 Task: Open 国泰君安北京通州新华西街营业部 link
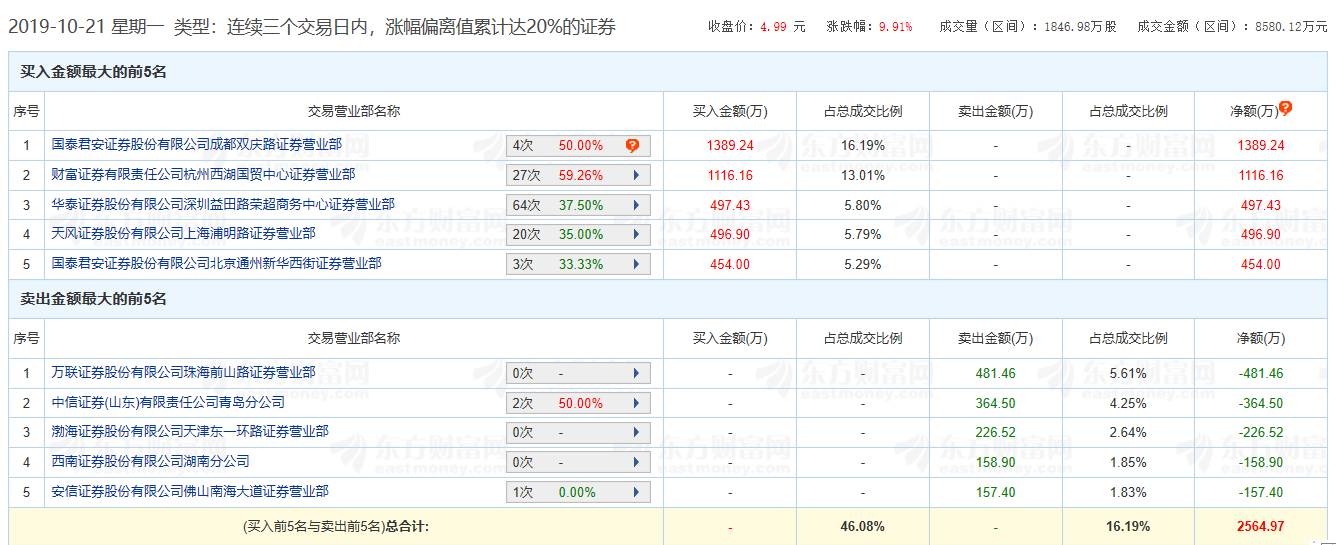216,263
